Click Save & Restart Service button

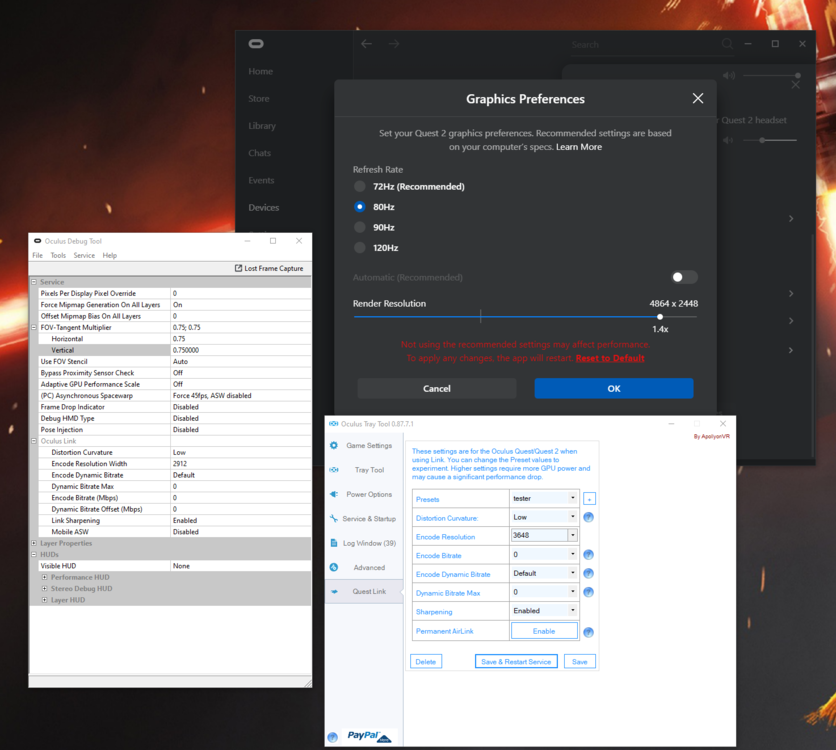(x=516, y=662)
